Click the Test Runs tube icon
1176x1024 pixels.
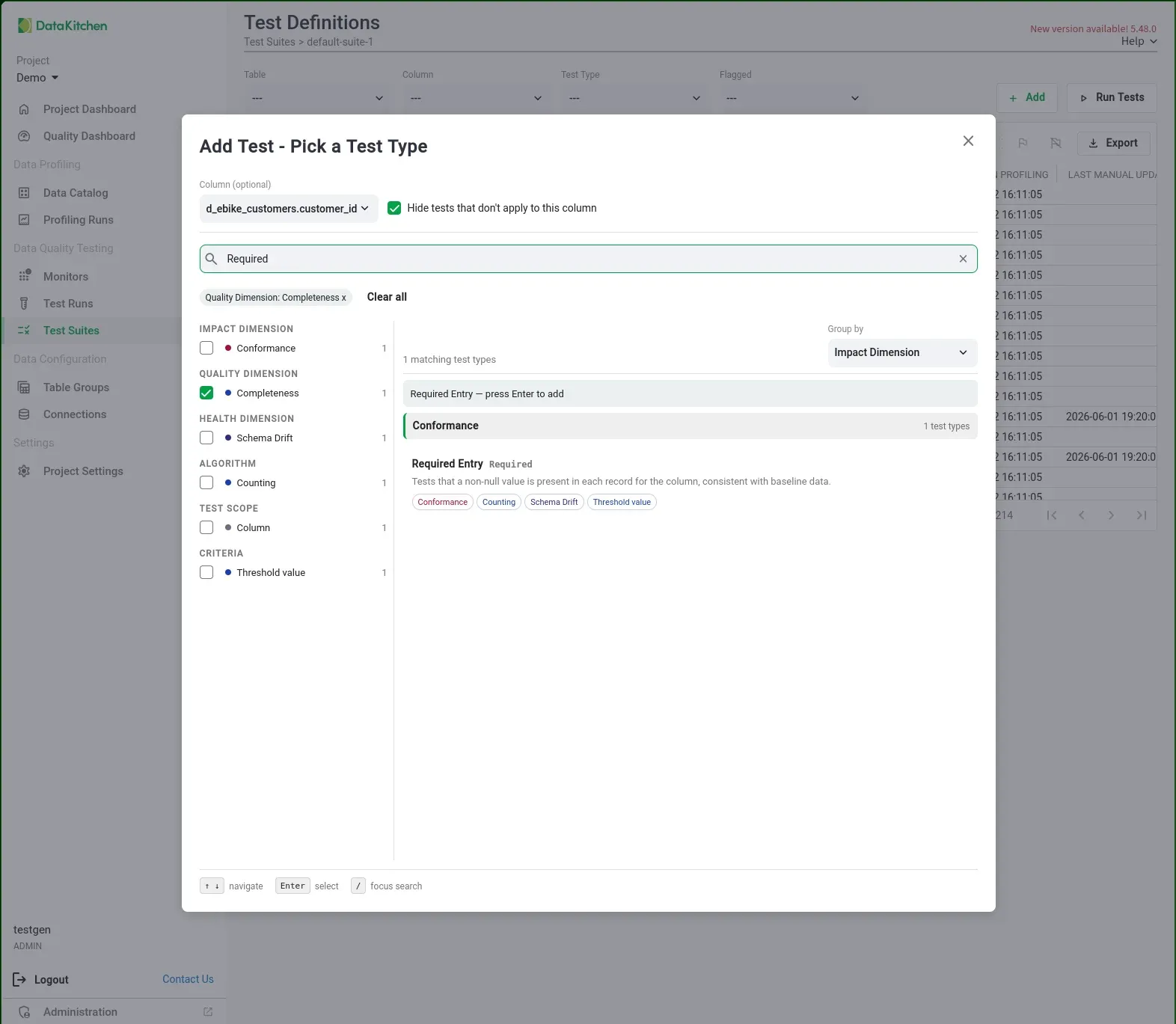tap(24, 304)
